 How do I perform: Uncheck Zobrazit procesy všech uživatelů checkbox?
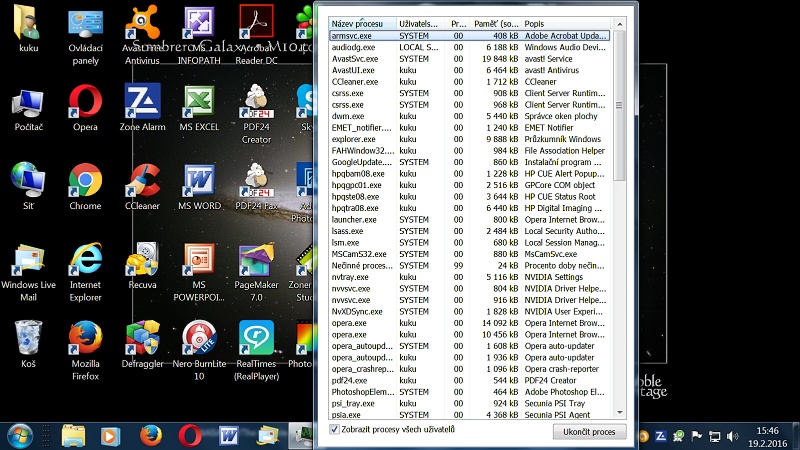(x=335, y=430)
